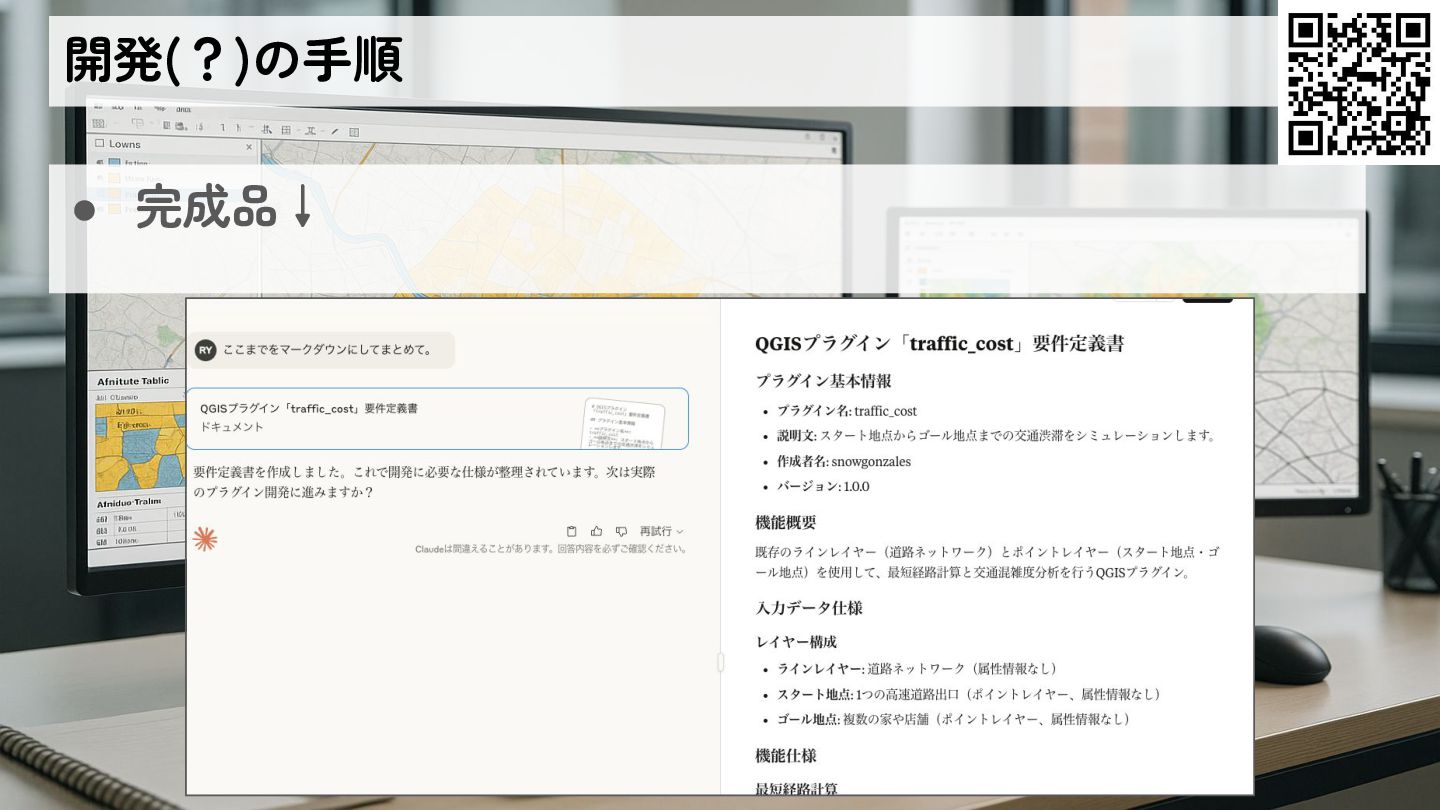This screenshot has height=810, width=1440.
Task: Click the divider handle between chat and document
Action: point(720,661)
